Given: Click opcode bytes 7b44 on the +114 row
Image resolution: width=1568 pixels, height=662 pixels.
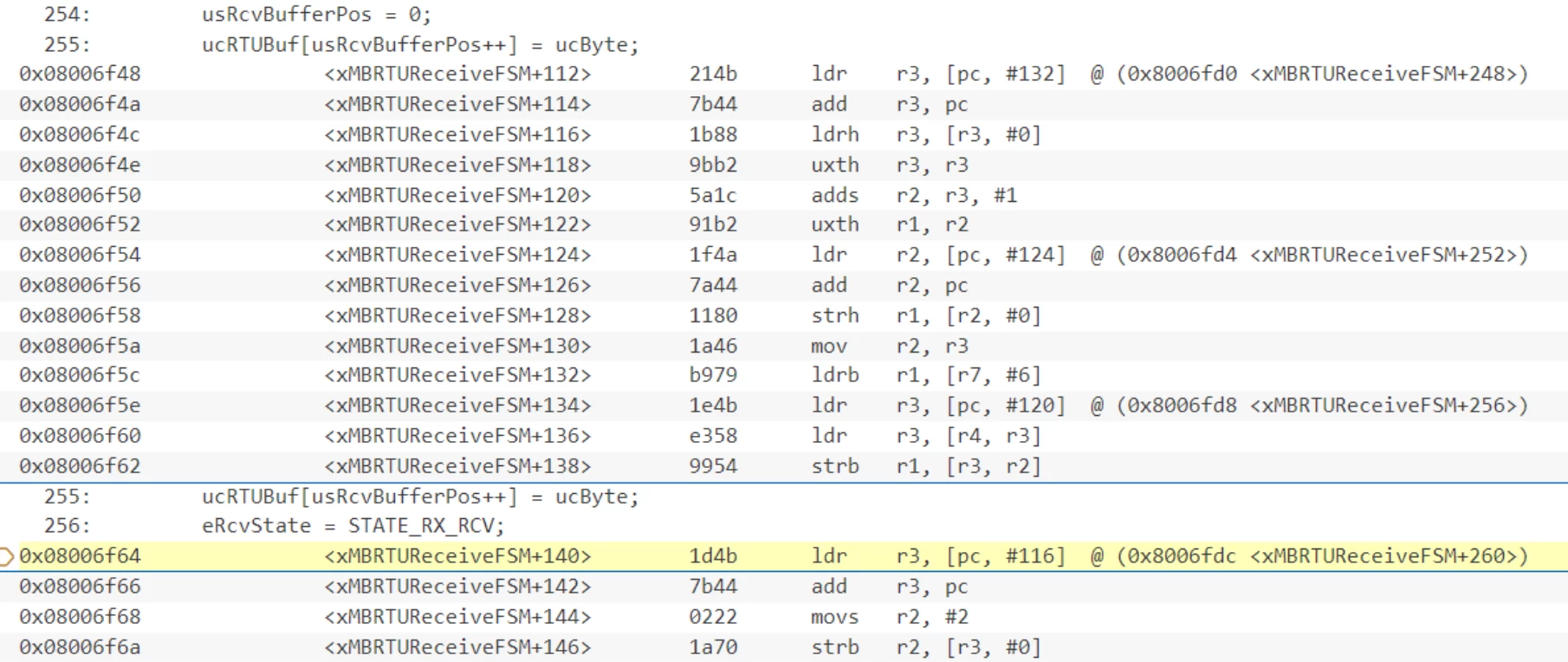Looking at the screenshot, I should (713, 105).
